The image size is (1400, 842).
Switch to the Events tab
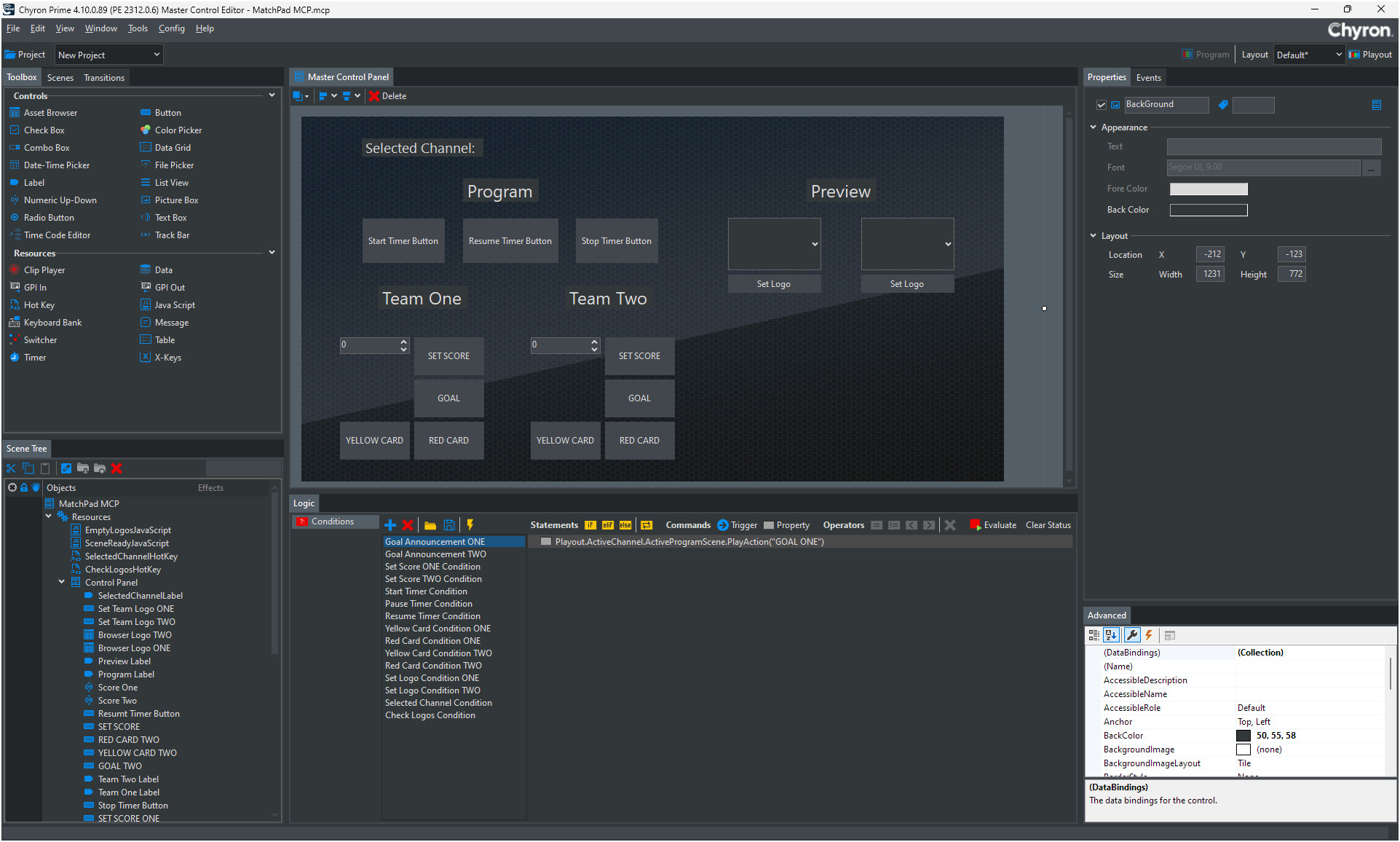pos(1148,77)
